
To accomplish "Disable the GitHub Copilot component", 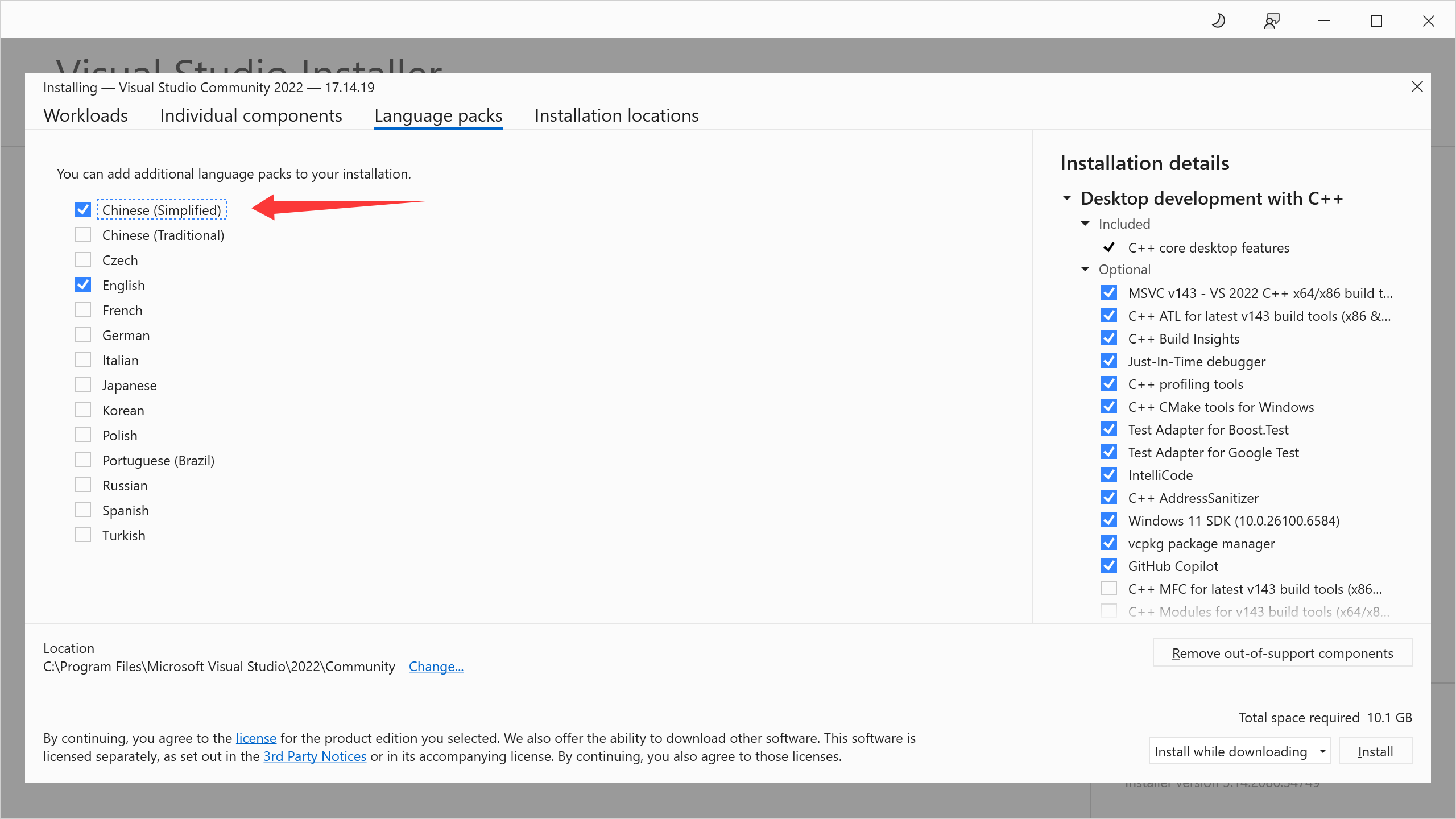I will (x=1108, y=566).
